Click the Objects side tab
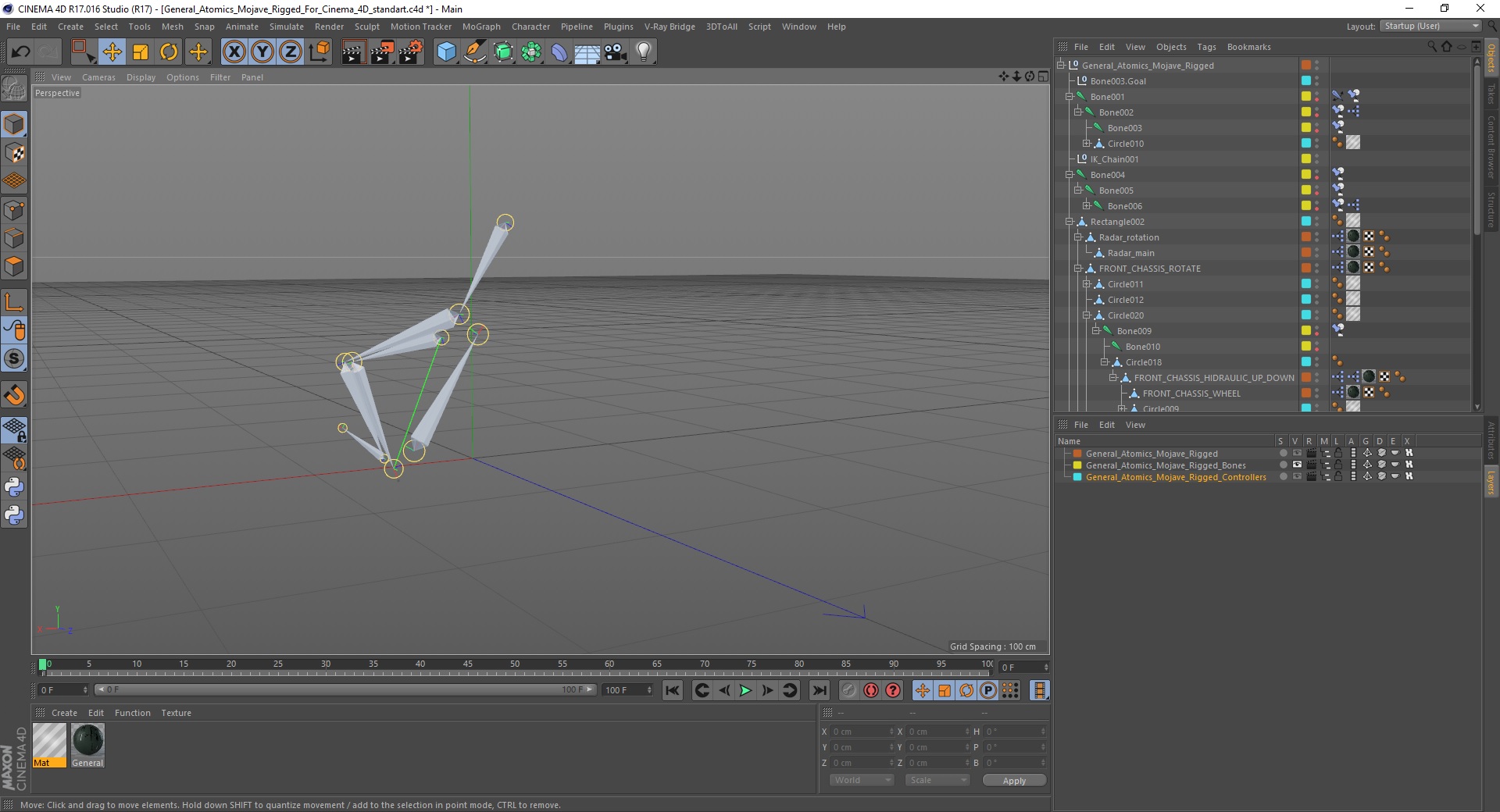The width and height of the screenshot is (1500, 812). click(x=1491, y=59)
